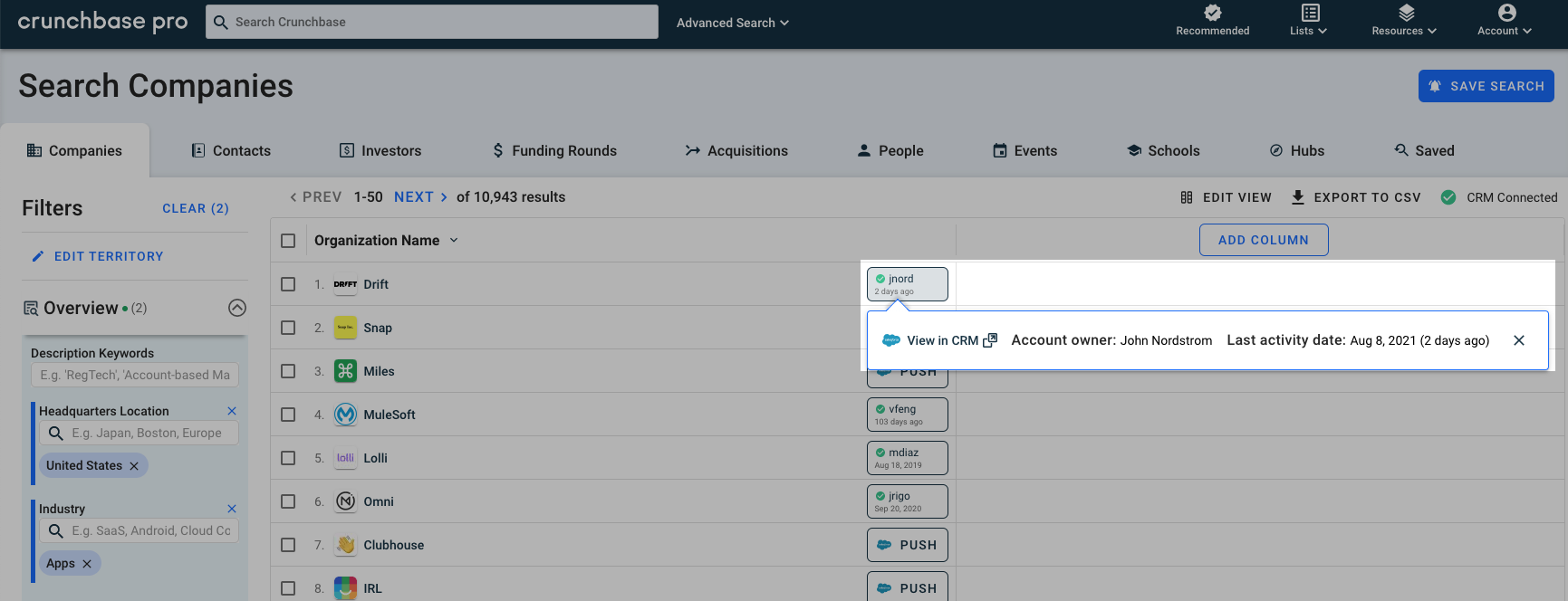The image size is (1568, 601).
Task: Switch to the Companies tab
Action: pos(74,150)
